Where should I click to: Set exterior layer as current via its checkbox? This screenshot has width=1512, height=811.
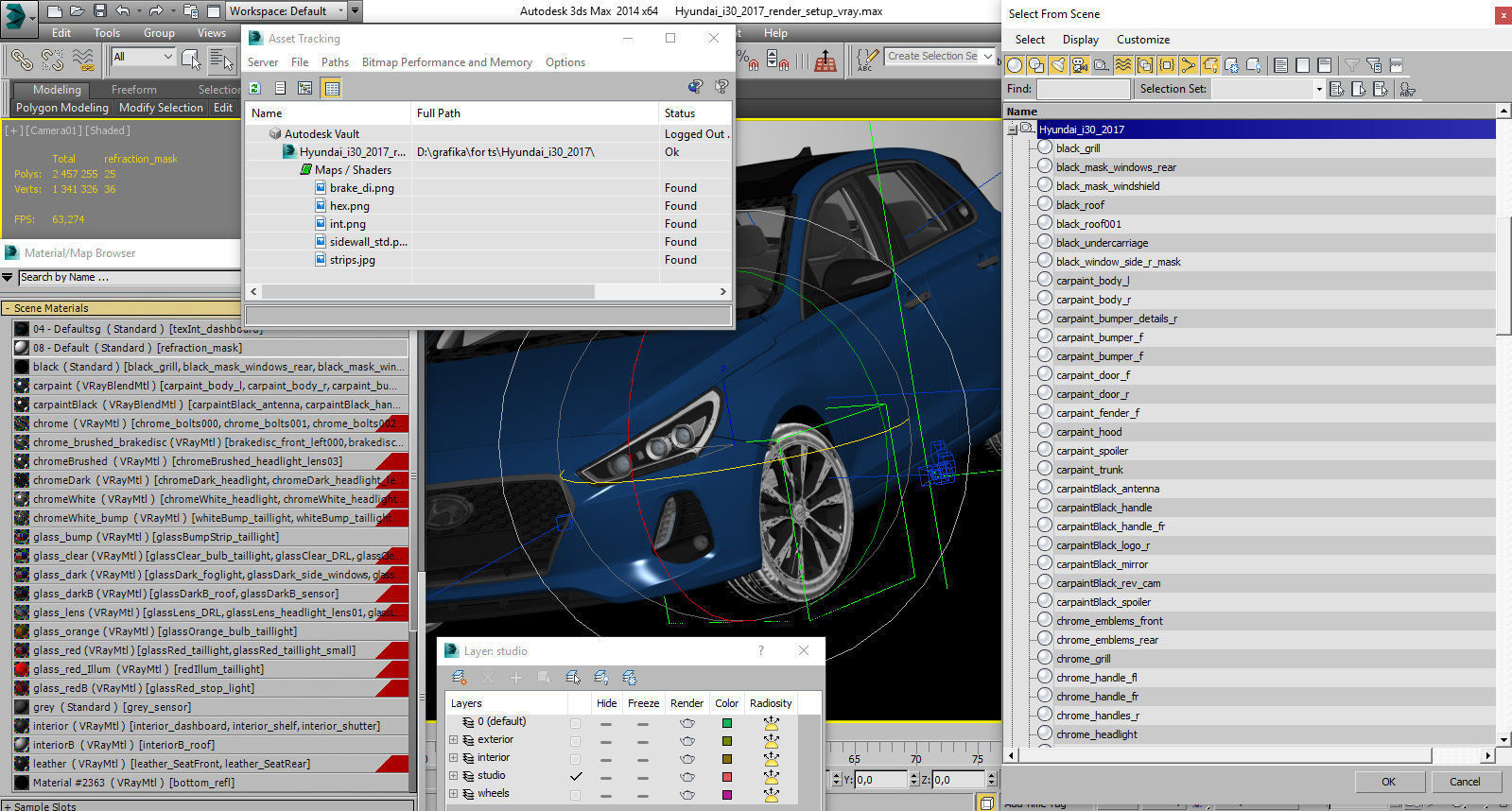[x=575, y=740]
